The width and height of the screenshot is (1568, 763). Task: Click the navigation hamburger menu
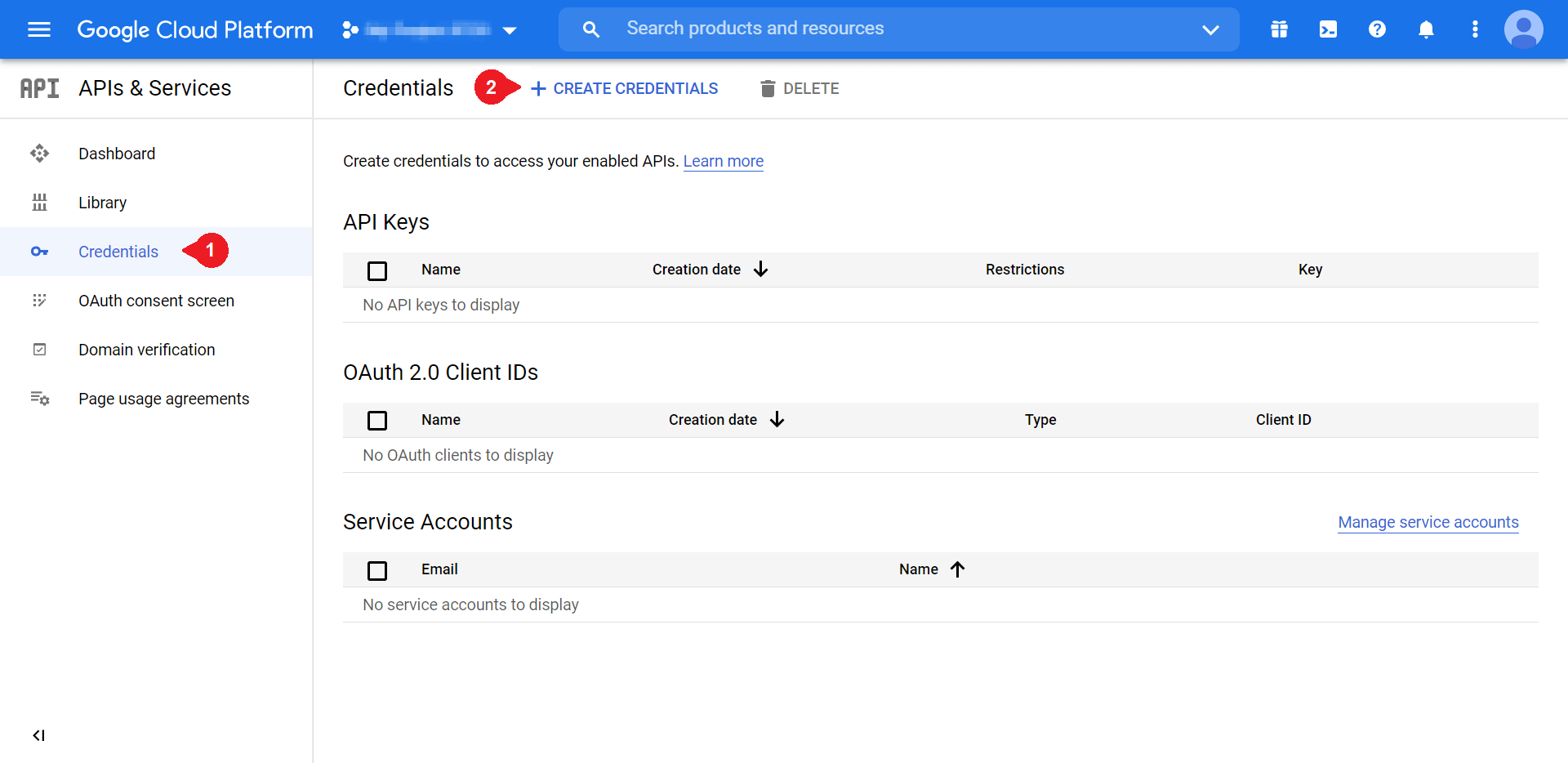pos(38,29)
